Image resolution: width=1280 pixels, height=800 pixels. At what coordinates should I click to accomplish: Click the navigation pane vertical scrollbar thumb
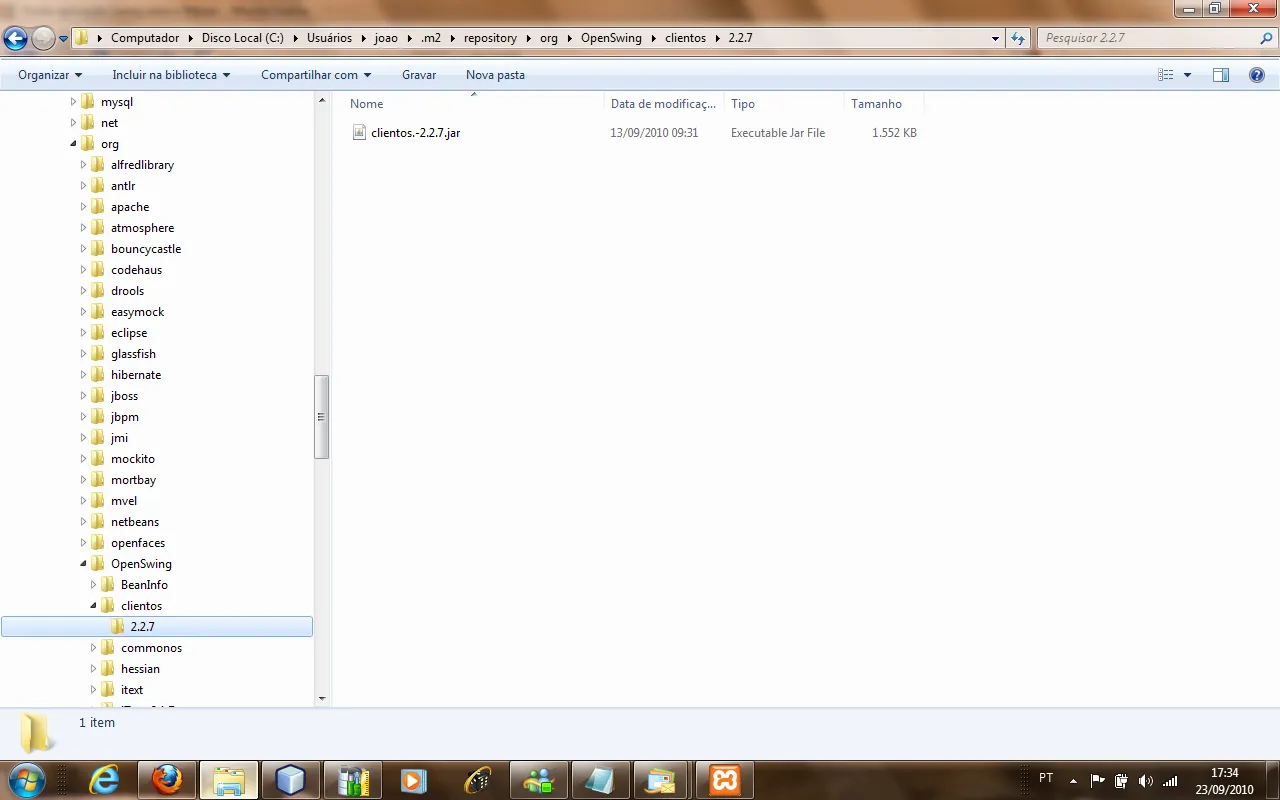point(321,417)
